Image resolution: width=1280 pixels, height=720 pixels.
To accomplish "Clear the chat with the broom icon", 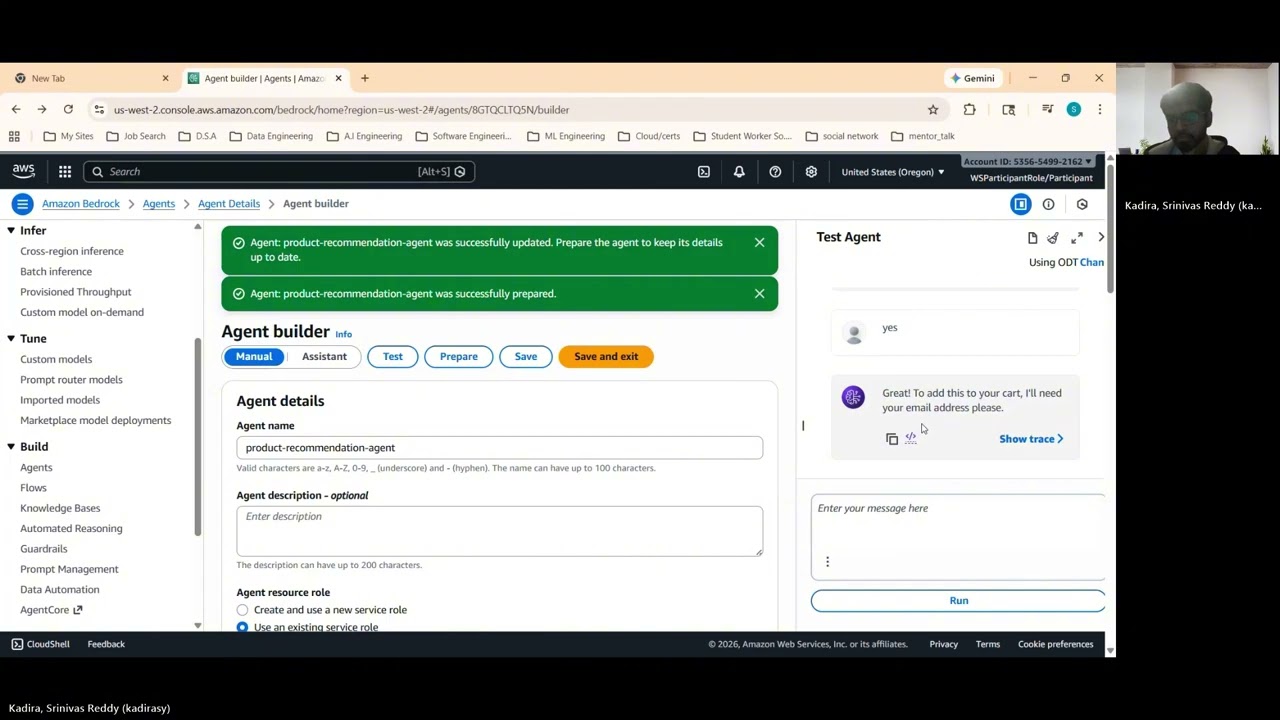I will click(x=1053, y=238).
